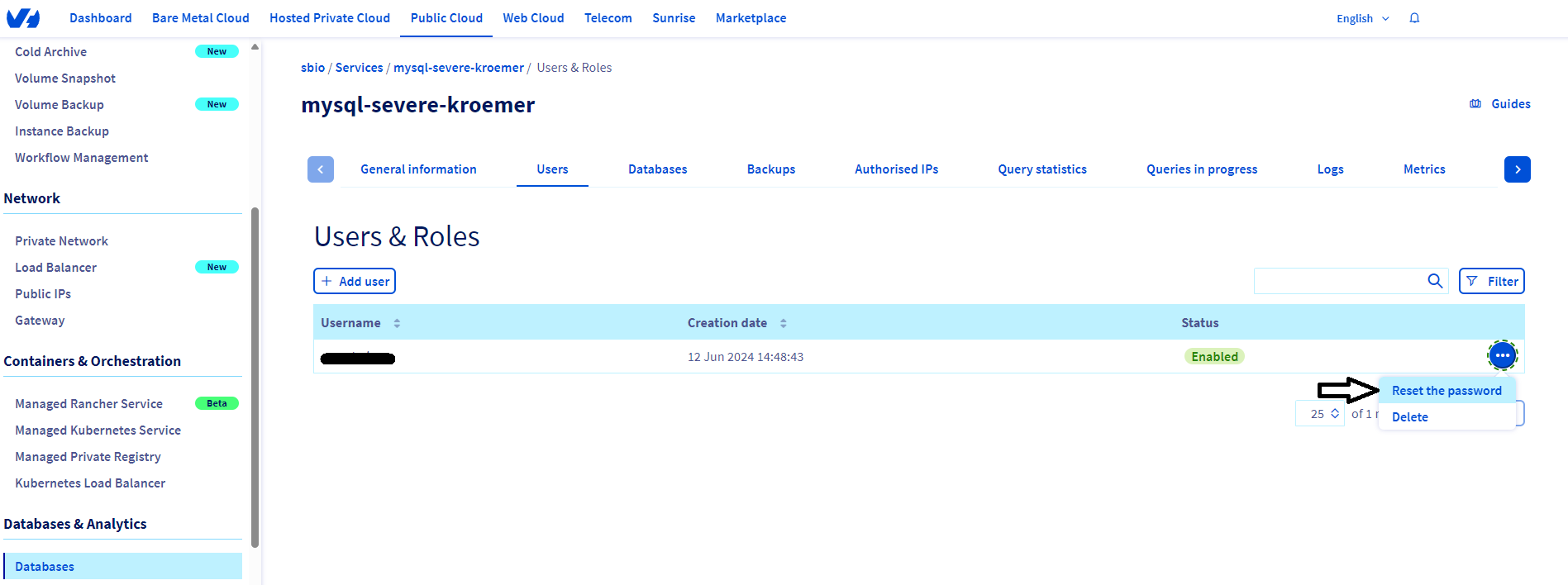Open Bare Metal Cloud menu

pyautogui.click(x=201, y=18)
